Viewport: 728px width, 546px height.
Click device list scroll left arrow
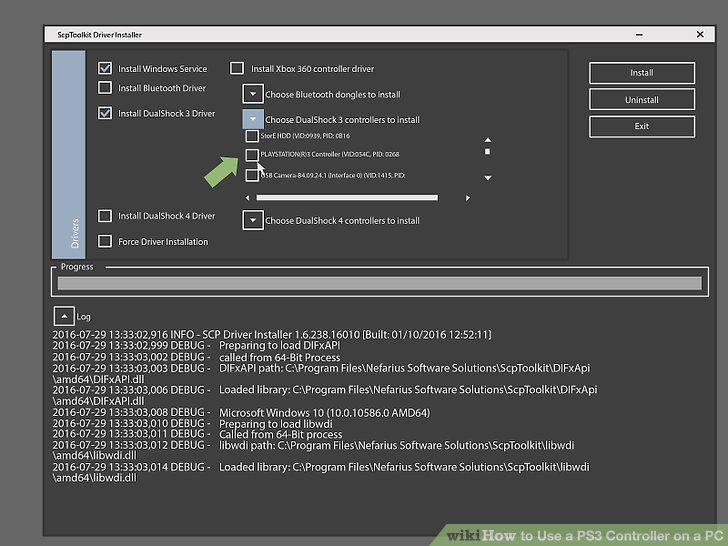point(247,198)
